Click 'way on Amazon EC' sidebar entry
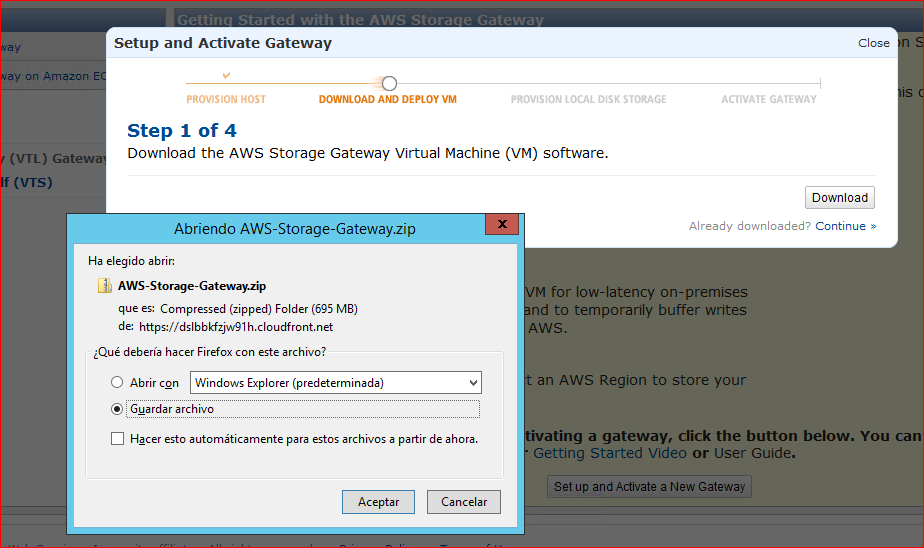The height and width of the screenshot is (548, 924). (x=53, y=76)
